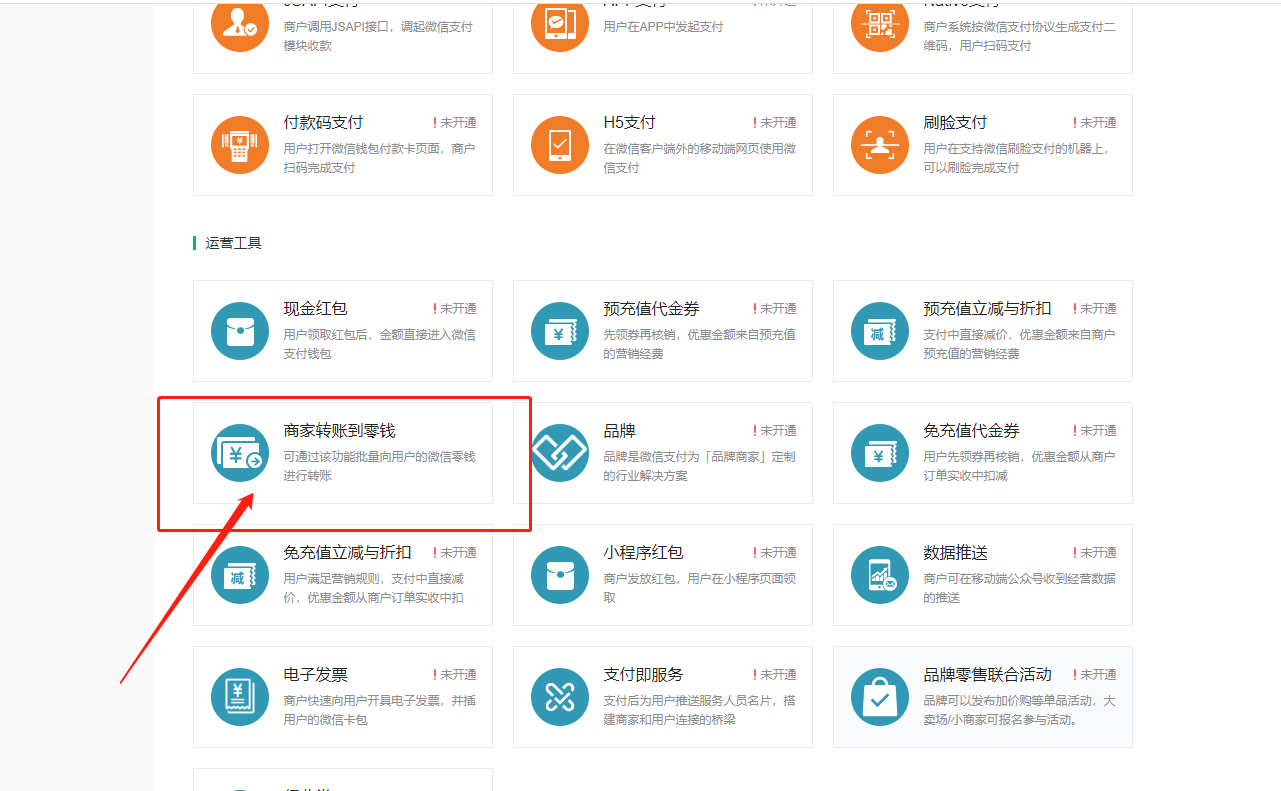Click the 品牌 linked-diamonds icon
Screen dimensions: 1281x791
560,453
